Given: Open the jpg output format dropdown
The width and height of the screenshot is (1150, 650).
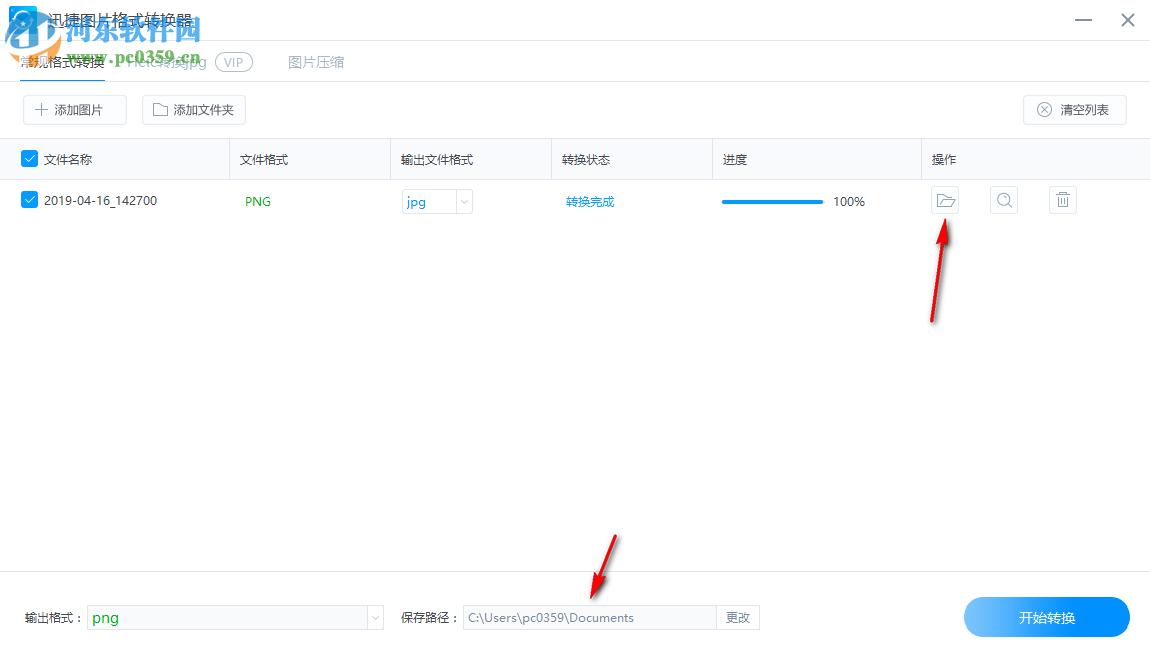Looking at the screenshot, I should (x=430, y=201).
